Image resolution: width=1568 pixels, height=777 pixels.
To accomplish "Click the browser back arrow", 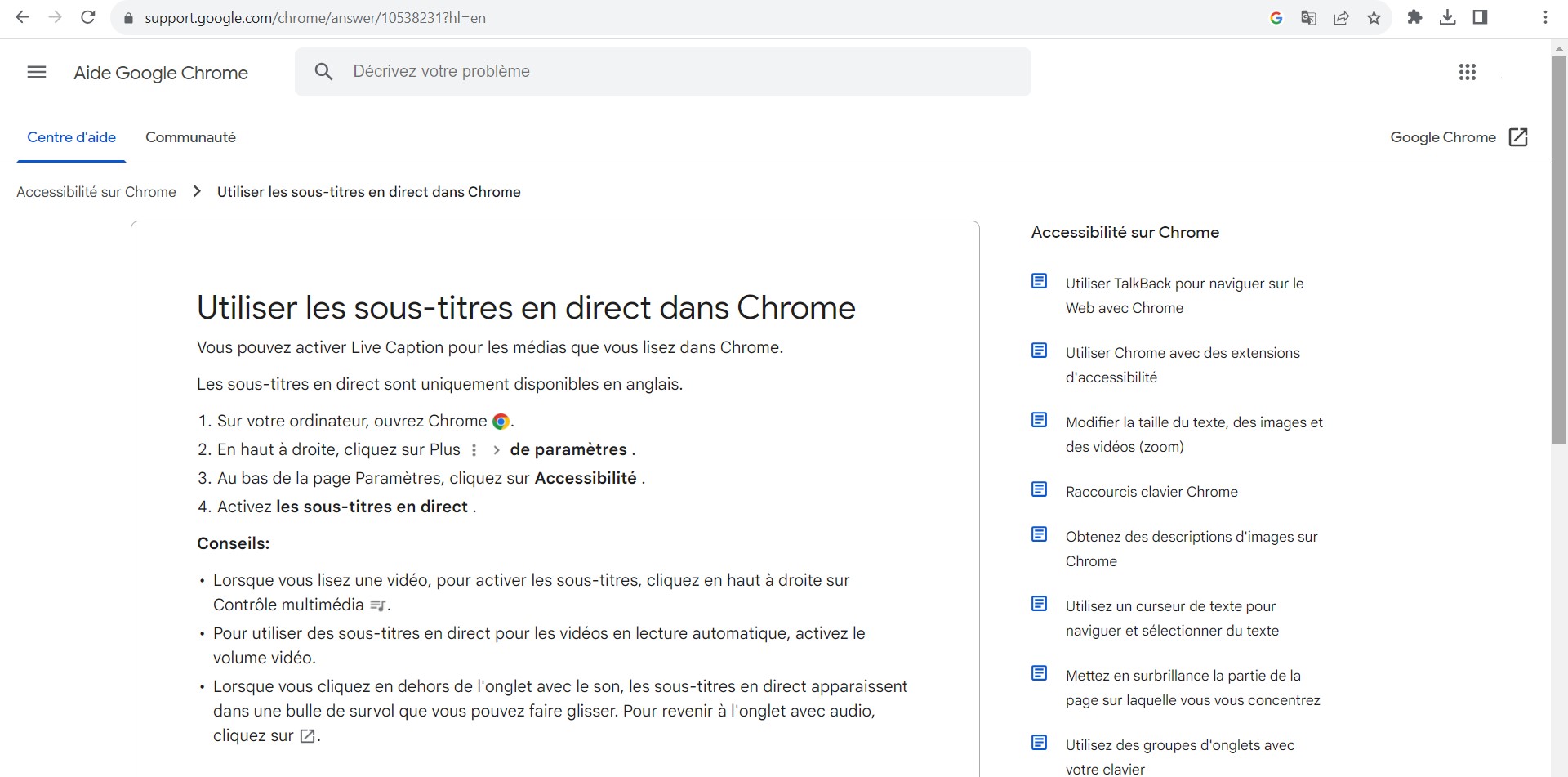I will (22, 17).
